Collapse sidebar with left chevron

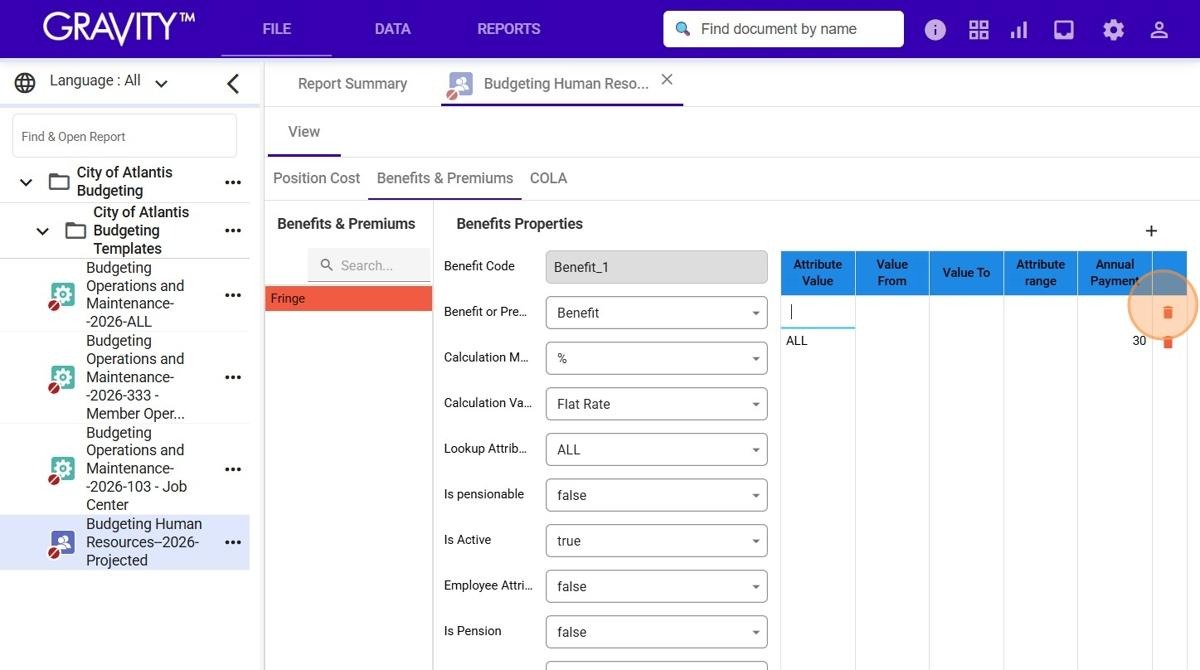tap(233, 83)
